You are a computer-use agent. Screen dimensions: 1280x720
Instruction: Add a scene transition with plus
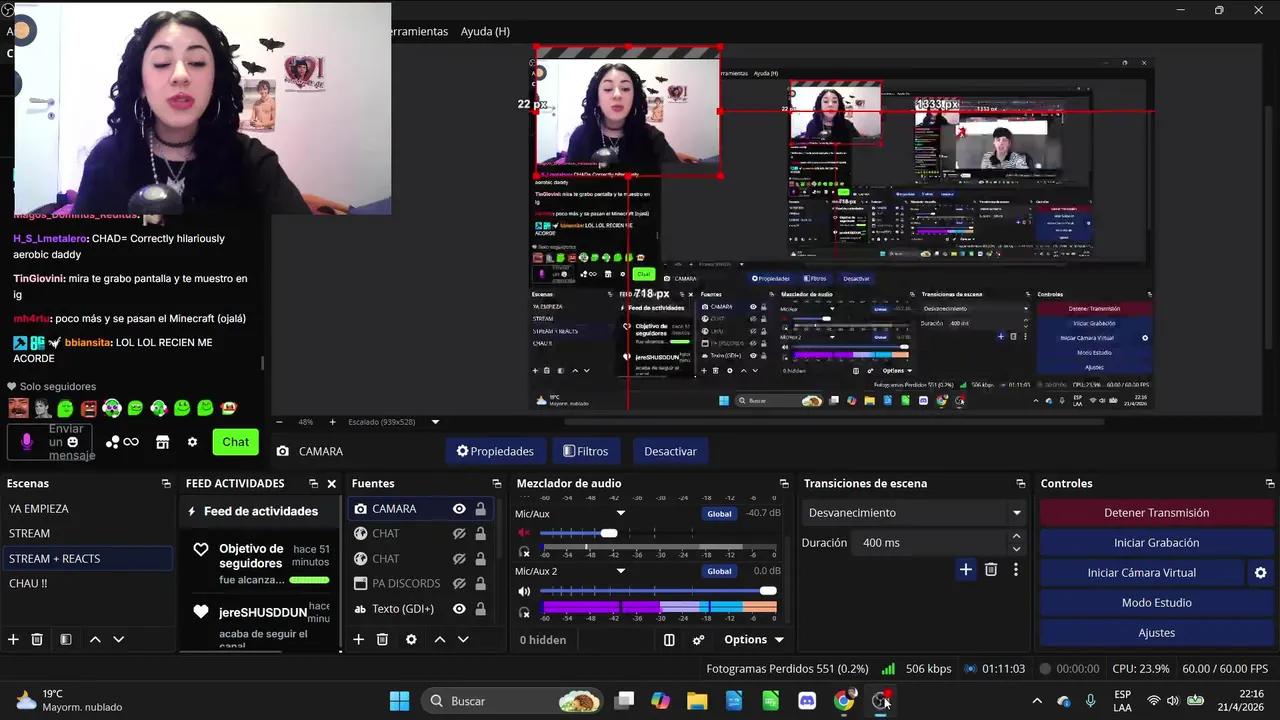965,569
